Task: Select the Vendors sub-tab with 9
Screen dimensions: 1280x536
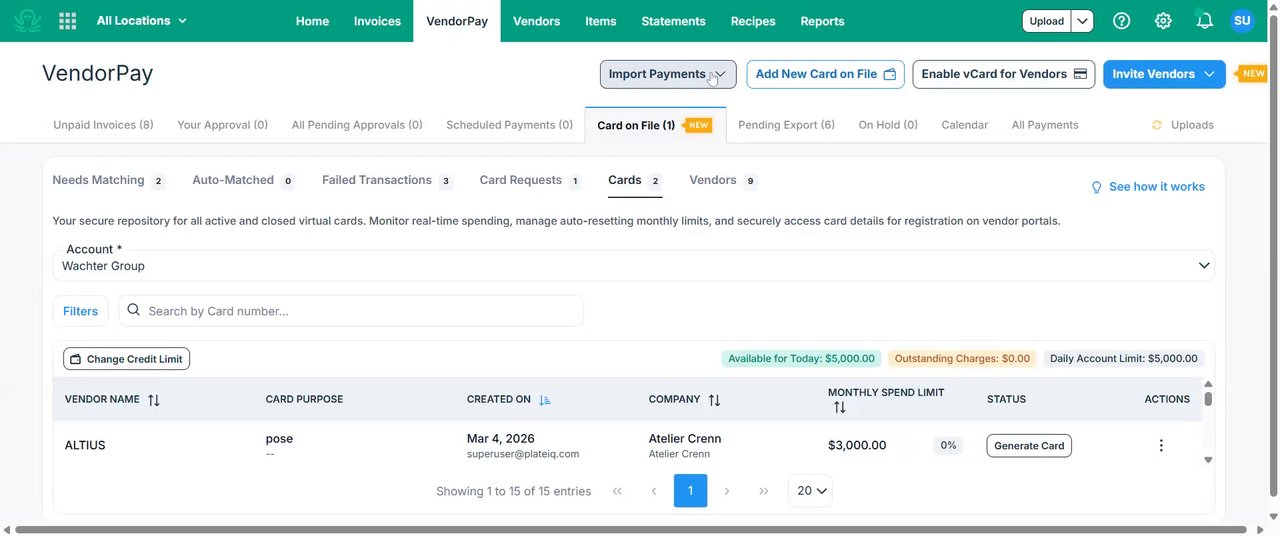Action: pyautogui.click(x=723, y=180)
